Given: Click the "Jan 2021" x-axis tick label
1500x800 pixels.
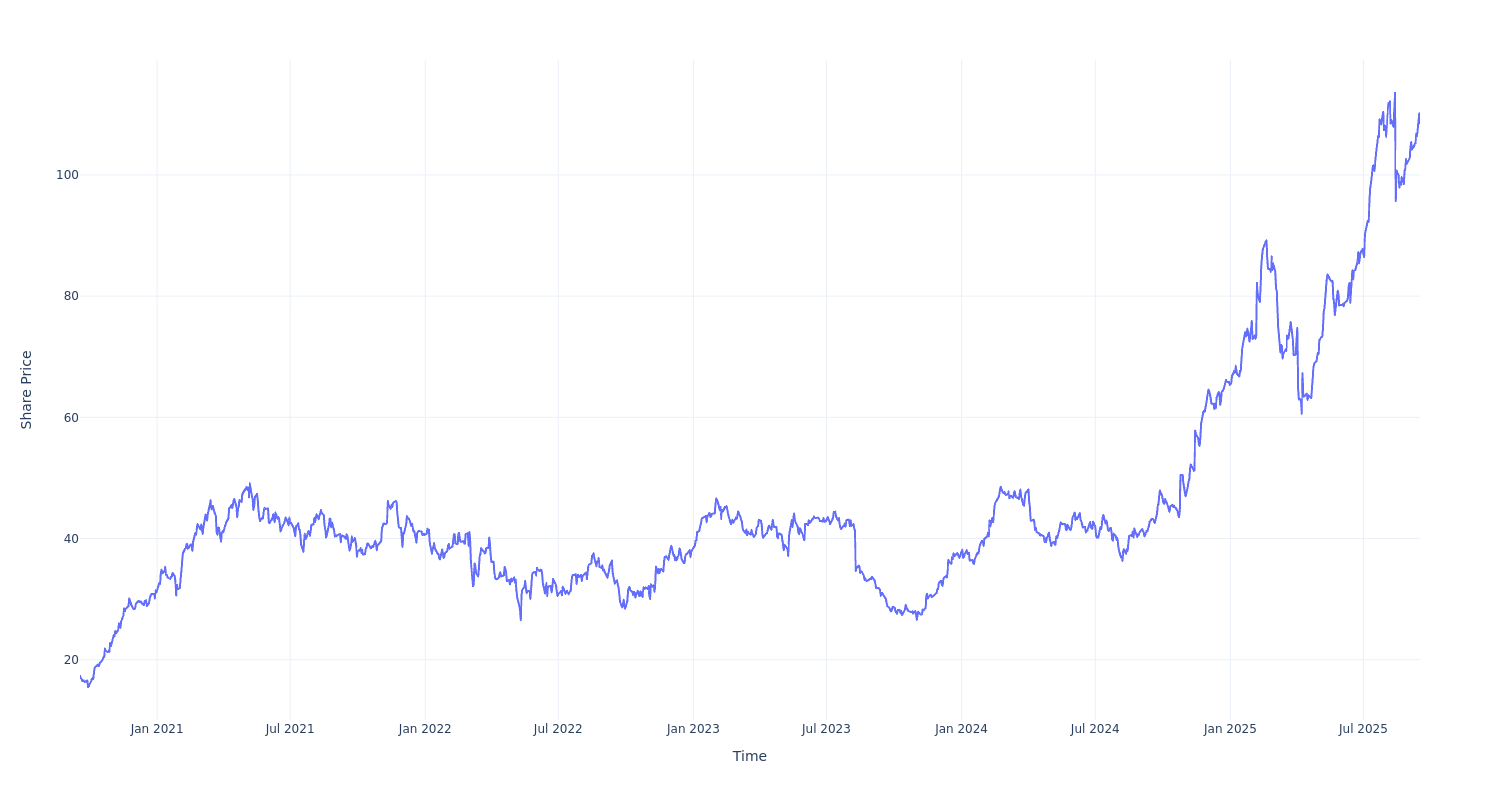Looking at the screenshot, I should [x=157, y=729].
